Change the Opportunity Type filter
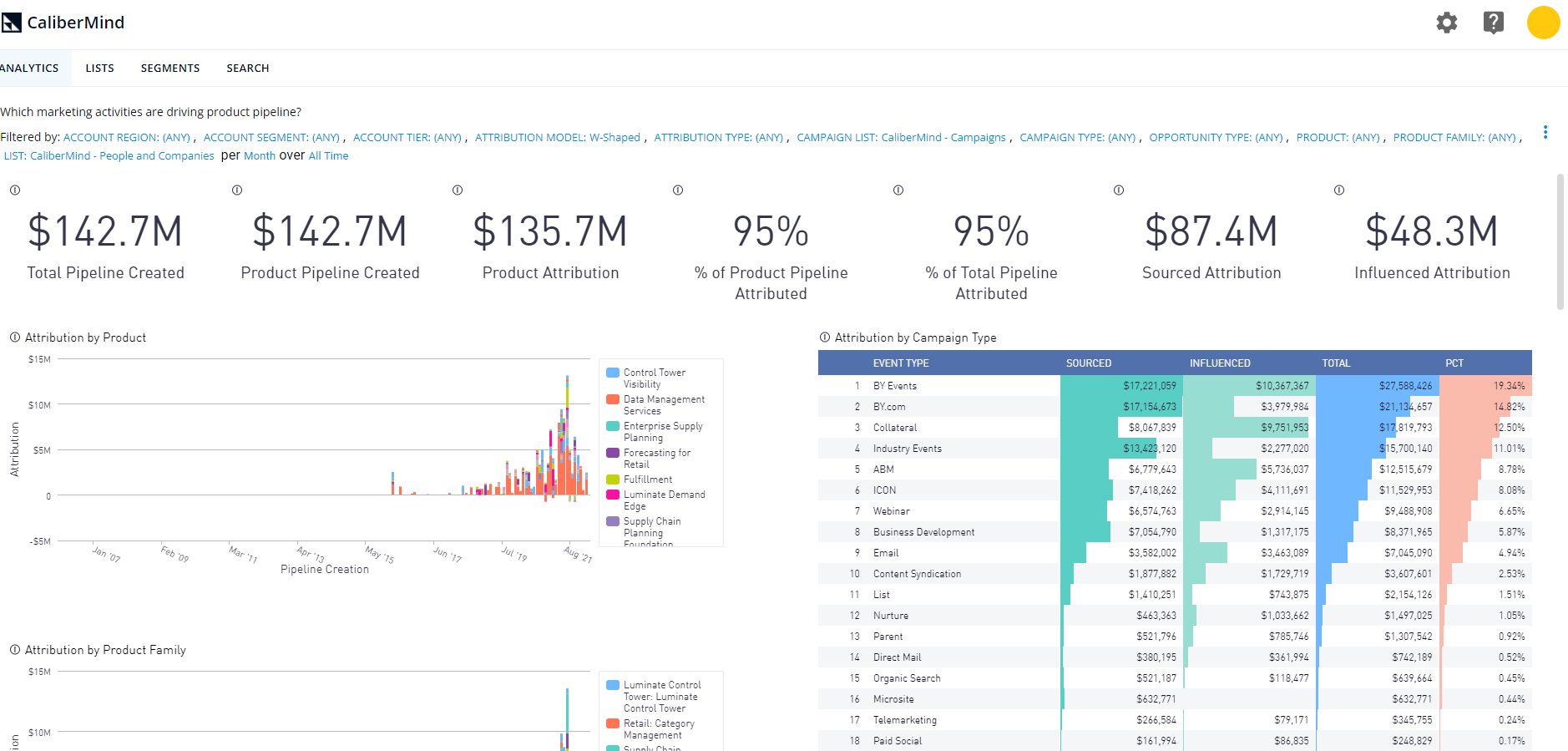Image resolution: width=1568 pixels, height=751 pixels. [x=1216, y=138]
